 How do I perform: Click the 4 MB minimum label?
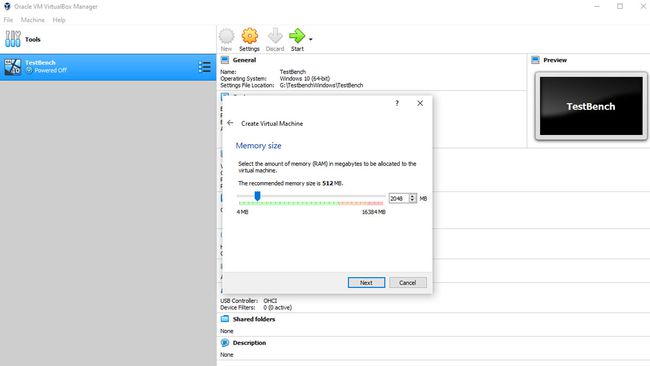point(243,212)
